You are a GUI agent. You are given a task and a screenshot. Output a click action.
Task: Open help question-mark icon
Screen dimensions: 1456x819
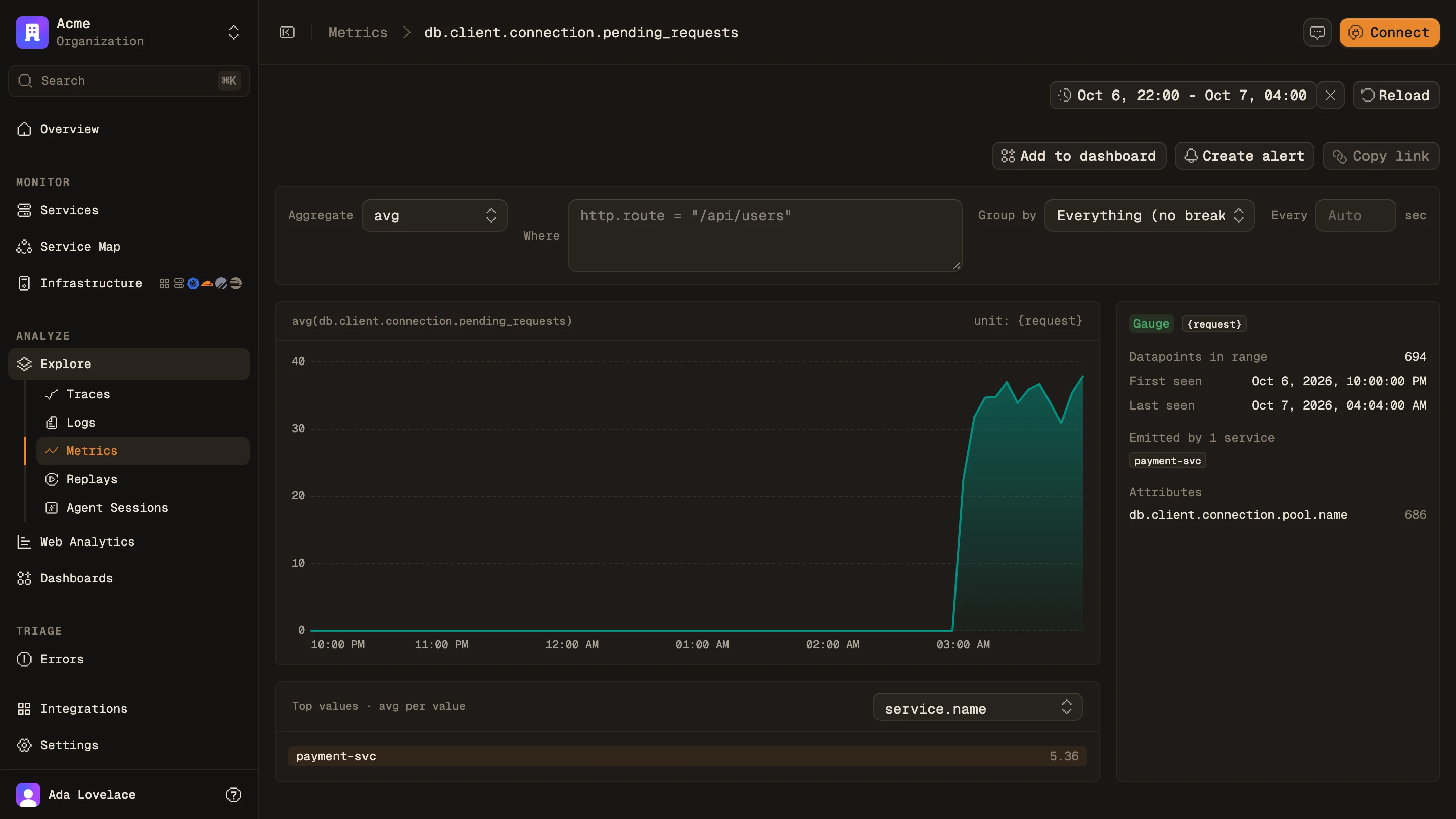[234, 795]
